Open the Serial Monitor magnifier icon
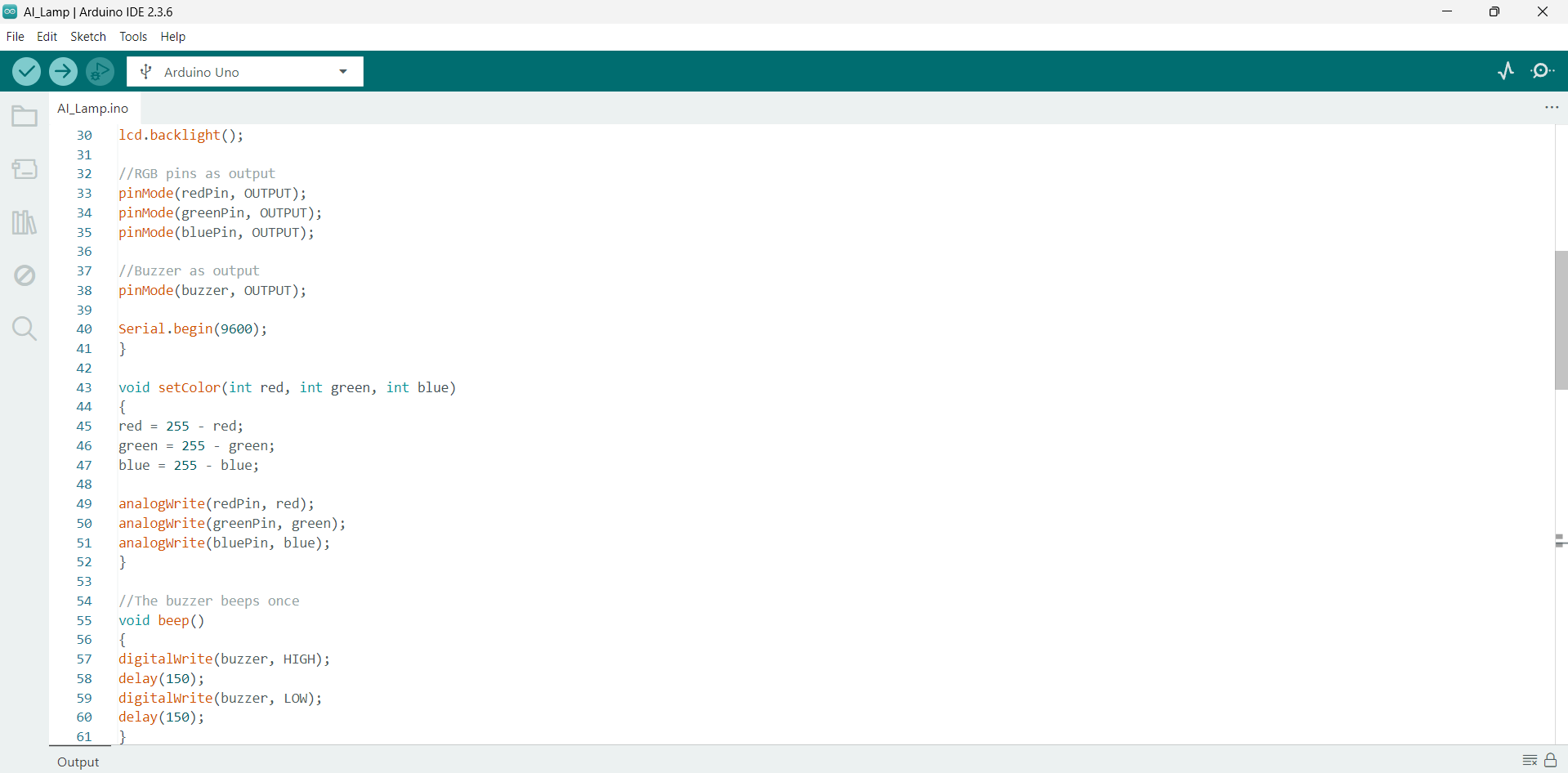 [x=1543, y=71]
